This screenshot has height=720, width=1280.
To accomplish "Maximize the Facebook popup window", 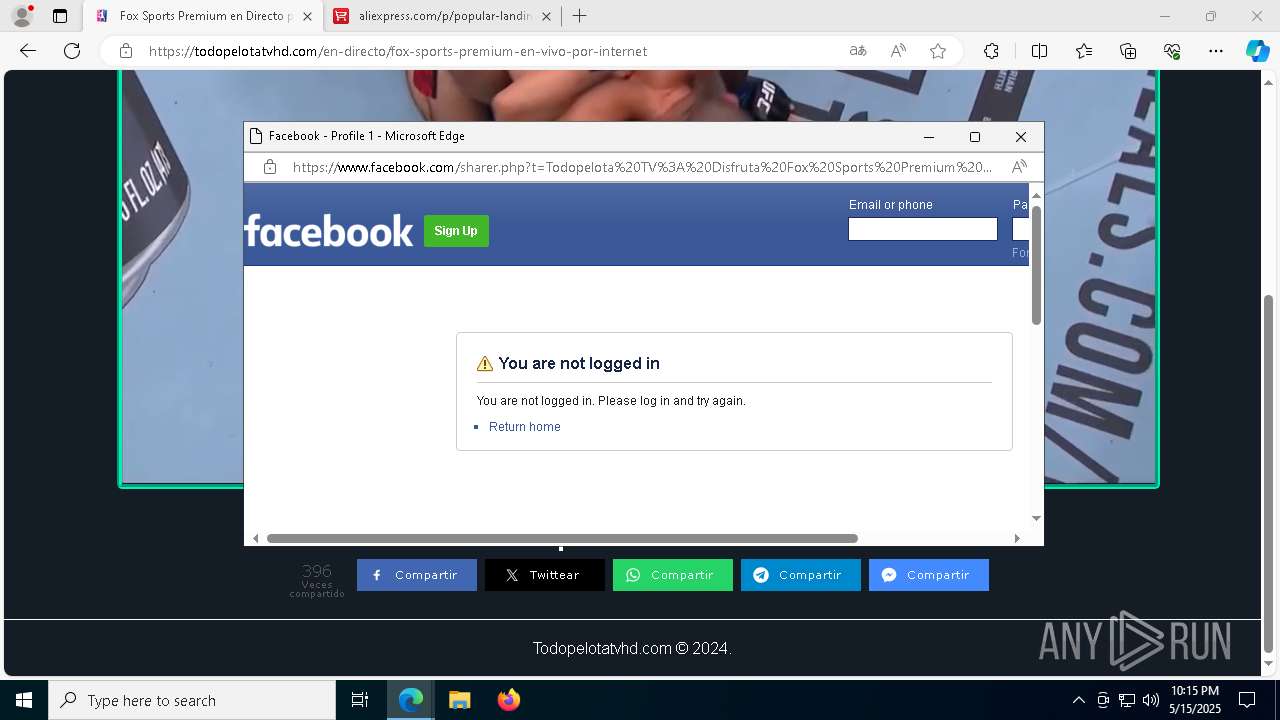I will (975, 137).
